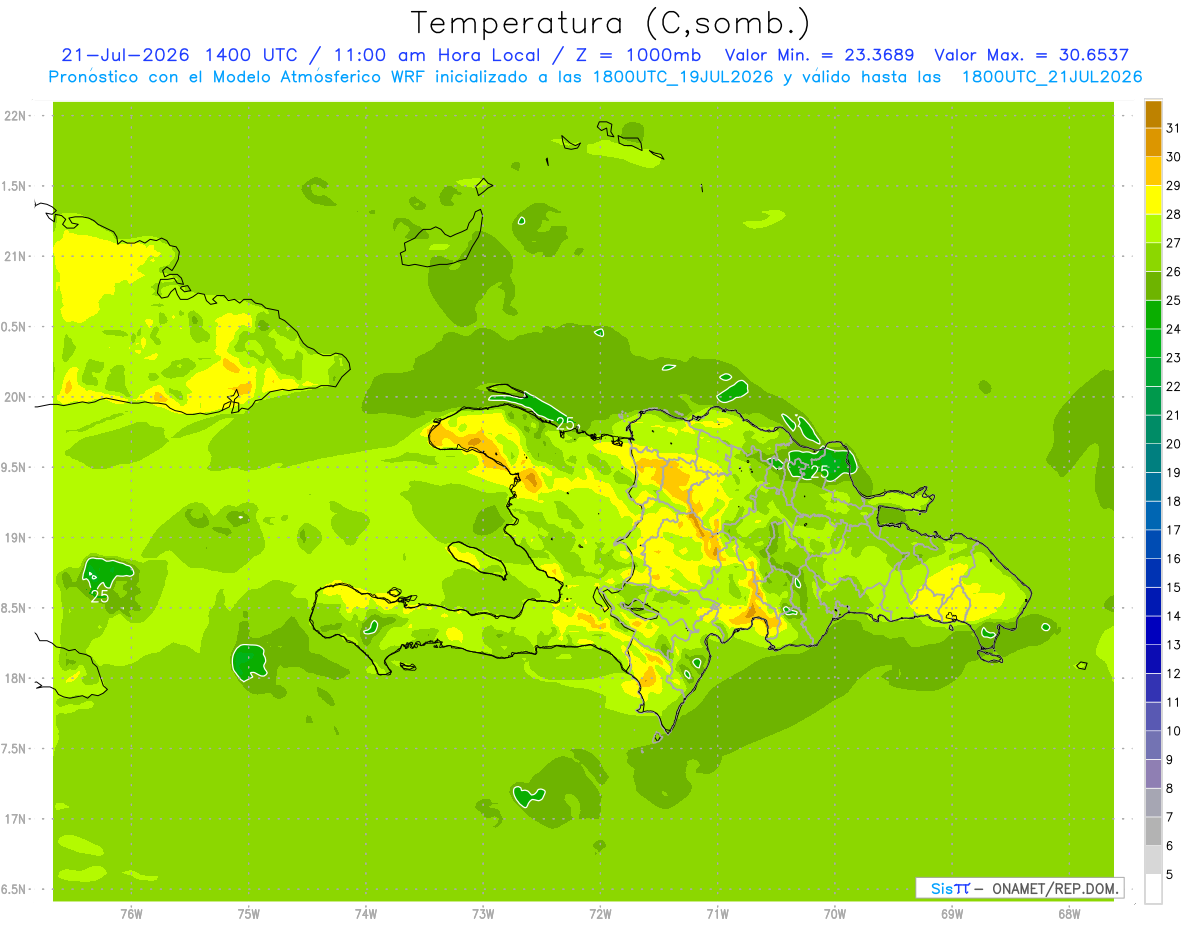Select the '1800UTC_19JUL2026' initialization time
Viewport: 1200px width, 927px height.
pyautogui.click(x=679, y=77)
